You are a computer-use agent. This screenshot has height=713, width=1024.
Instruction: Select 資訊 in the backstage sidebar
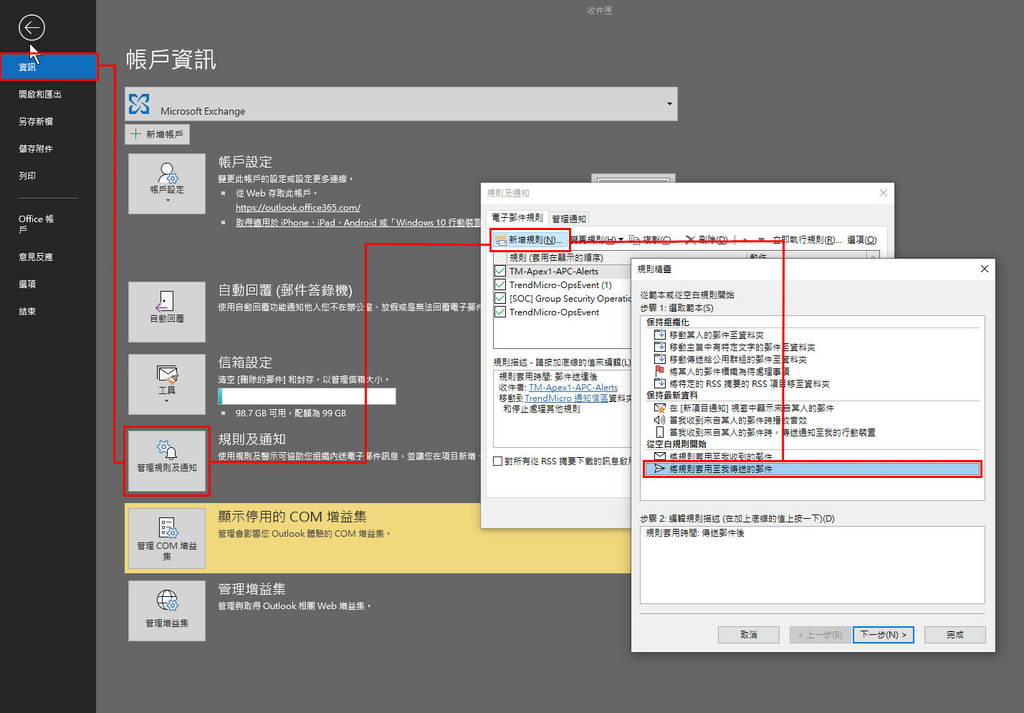[48, 67]
